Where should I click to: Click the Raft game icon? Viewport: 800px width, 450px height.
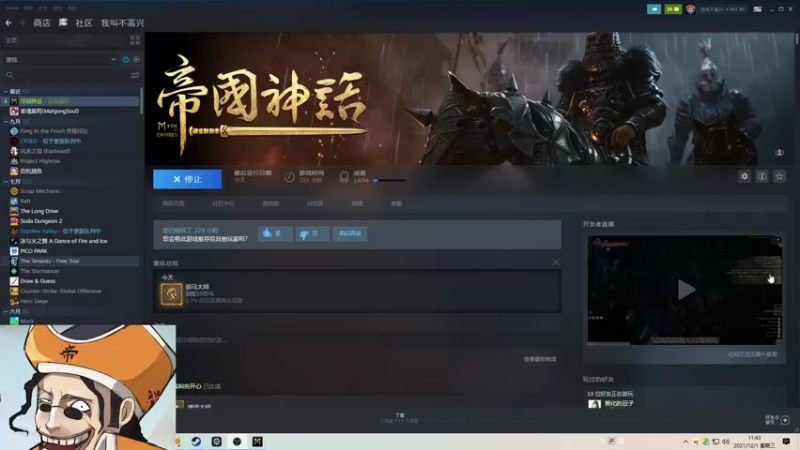tap(14, 201)
